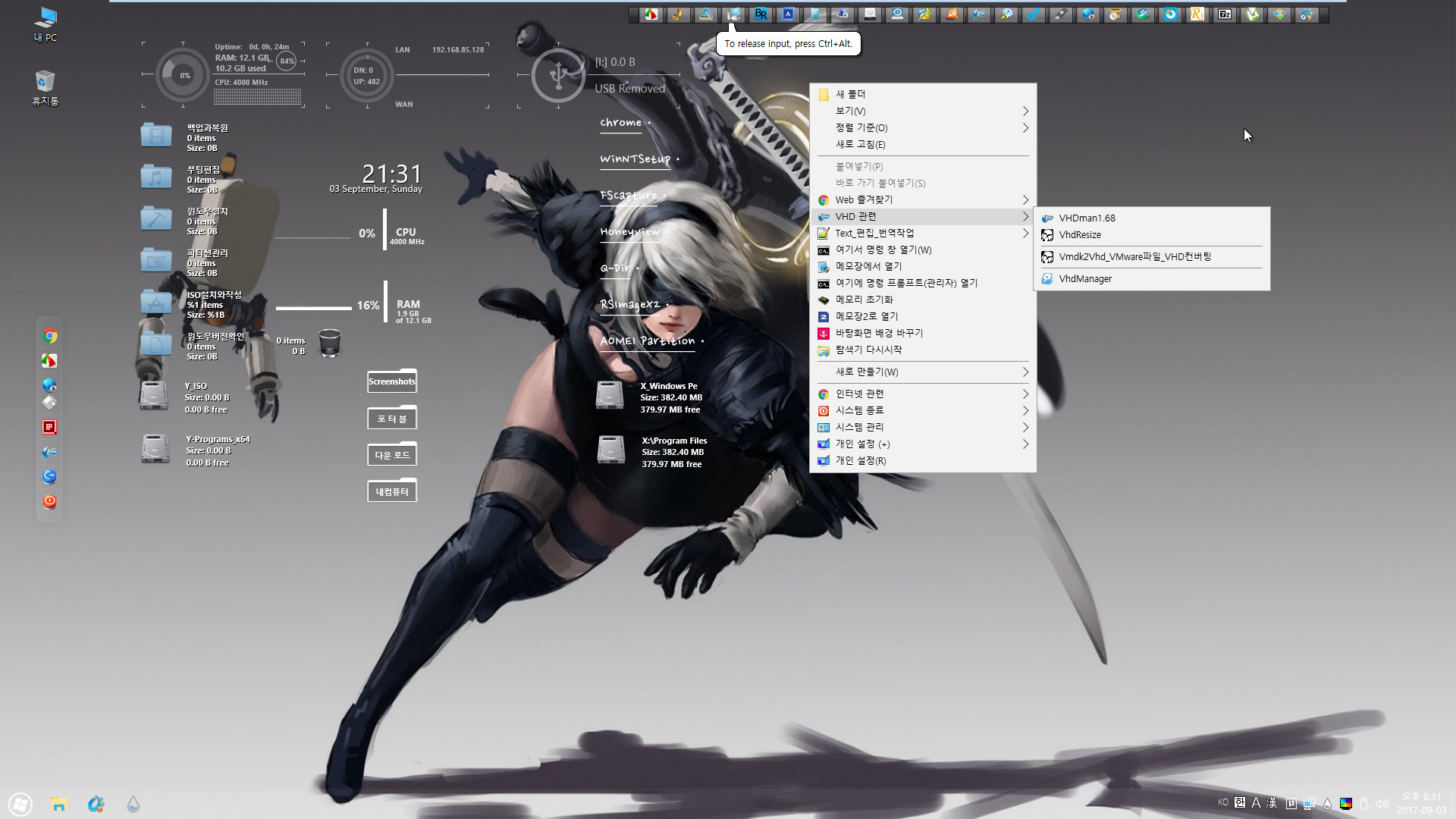Click the 내컴퓨터 folder button
This screenshot has height=819, width=1456.
coord(392,491)
